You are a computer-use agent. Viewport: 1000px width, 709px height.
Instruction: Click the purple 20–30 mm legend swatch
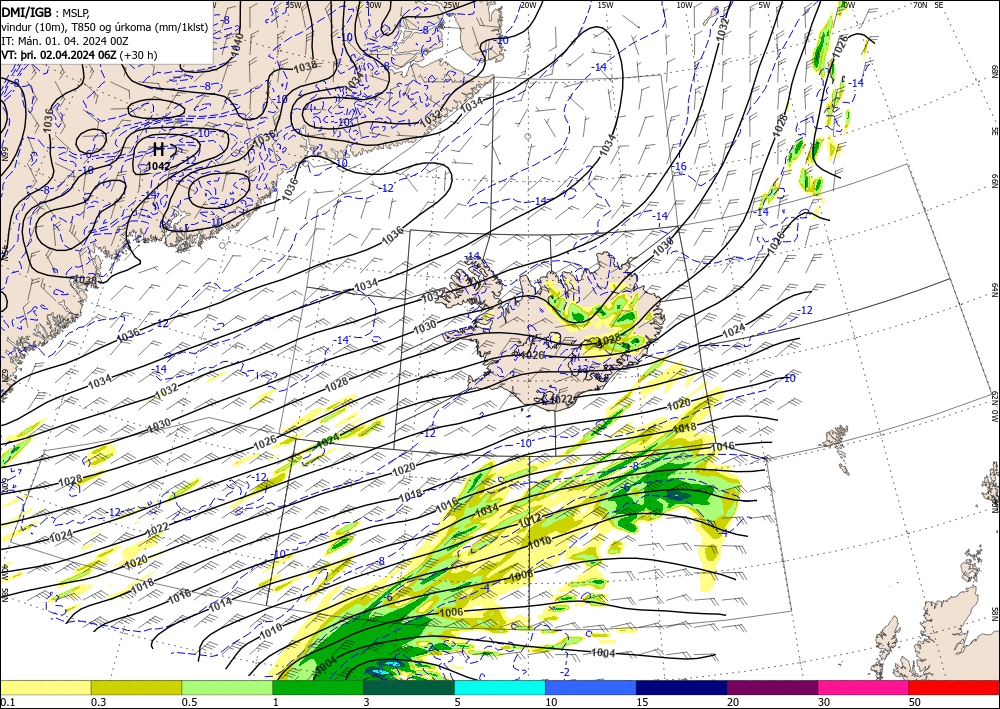(772, 687)
